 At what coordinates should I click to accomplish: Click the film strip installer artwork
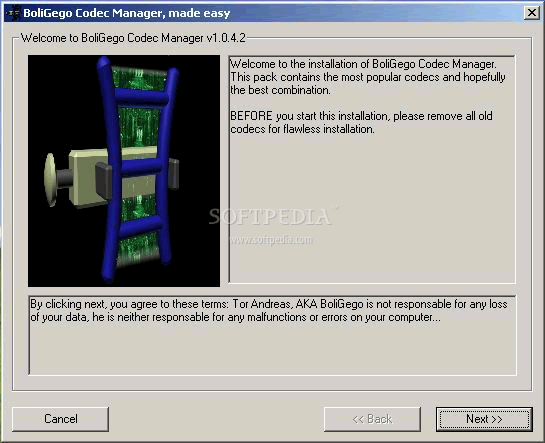tap(124, 171)
